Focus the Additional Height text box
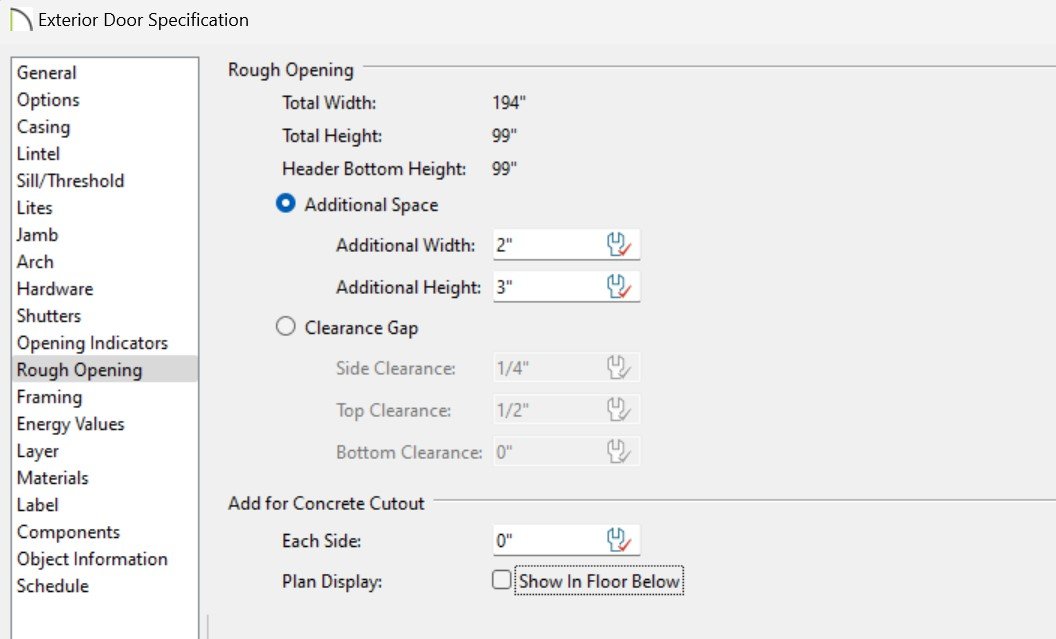The width and height of the screenshot is (1056, 639). click(x=545, y=288)
